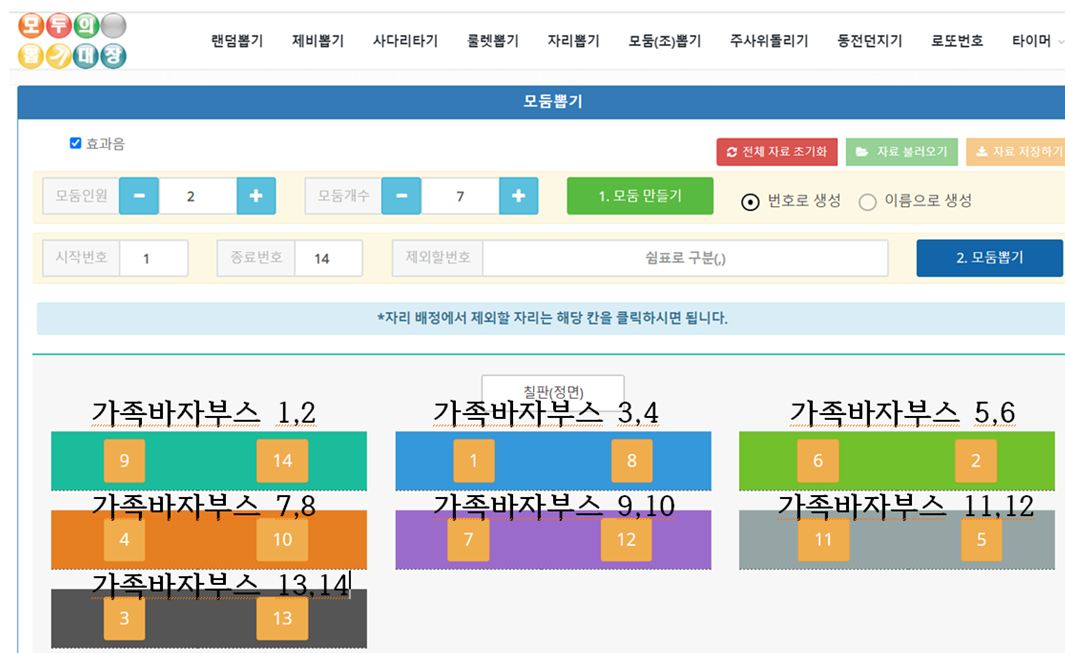This screenshot has width=1065, height=653.
Task: Toggle the 효과음 checkbox
Action: (75, 143)
